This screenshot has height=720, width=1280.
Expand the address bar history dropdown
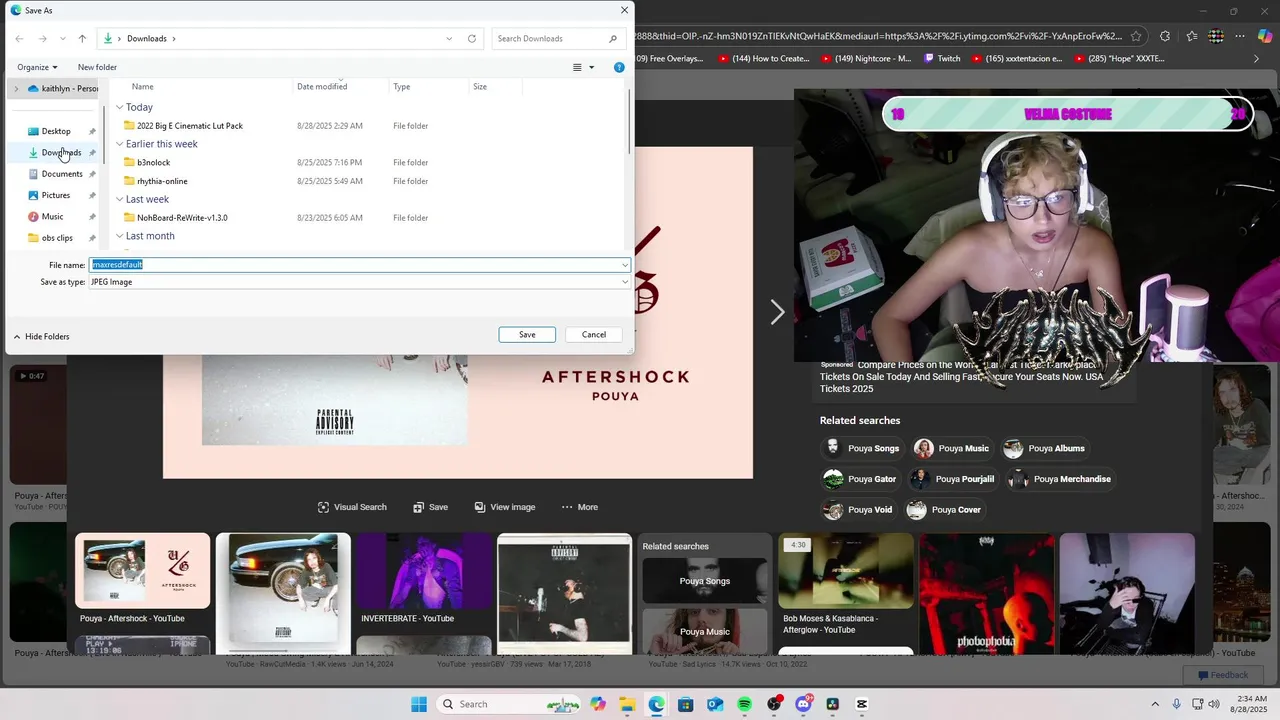449,39
